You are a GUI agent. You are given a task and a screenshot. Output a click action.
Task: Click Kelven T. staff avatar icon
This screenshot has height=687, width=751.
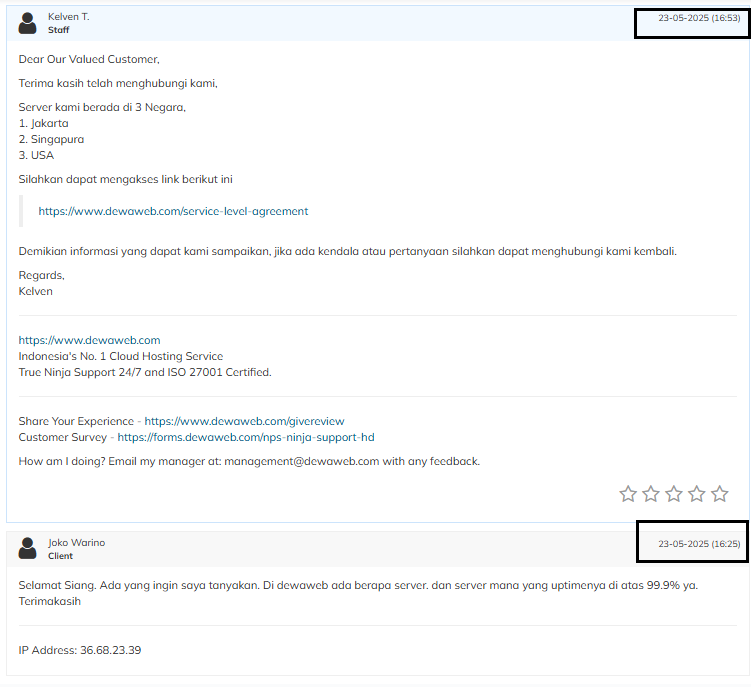(28, 23)
